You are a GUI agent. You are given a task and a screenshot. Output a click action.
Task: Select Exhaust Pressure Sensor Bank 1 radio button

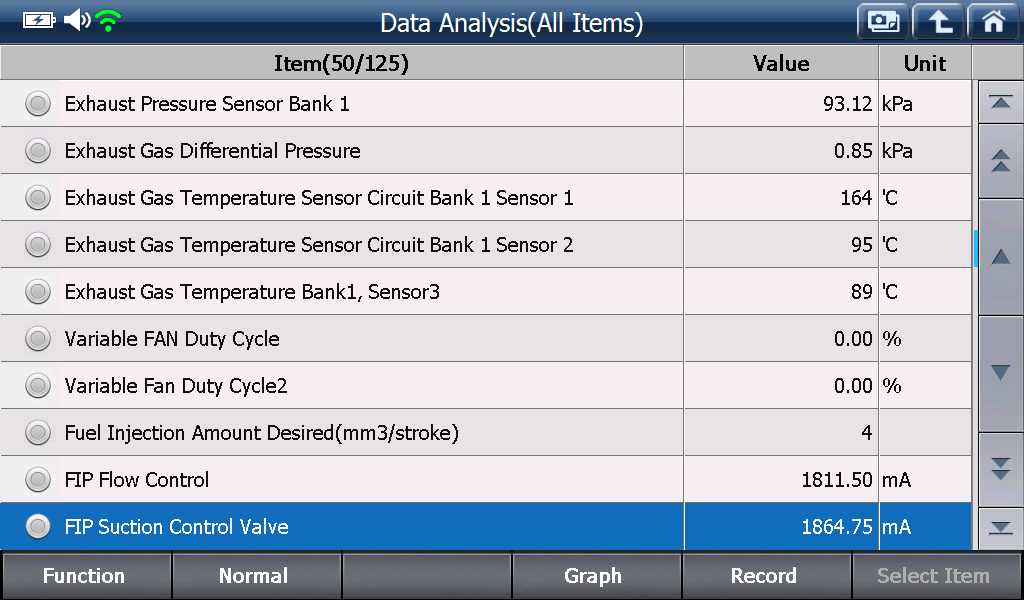coord(38,104)
